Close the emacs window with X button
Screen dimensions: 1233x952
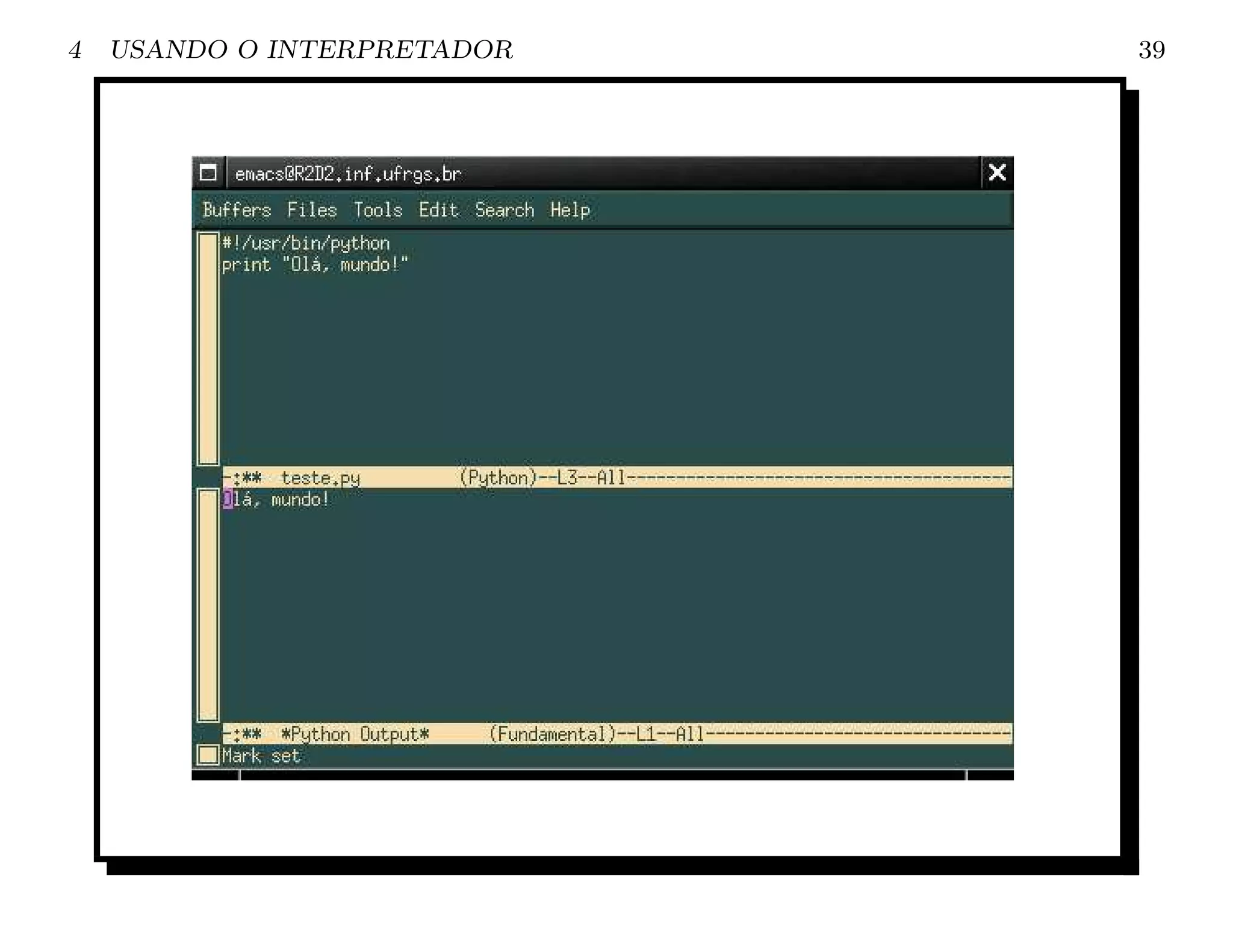997,173
